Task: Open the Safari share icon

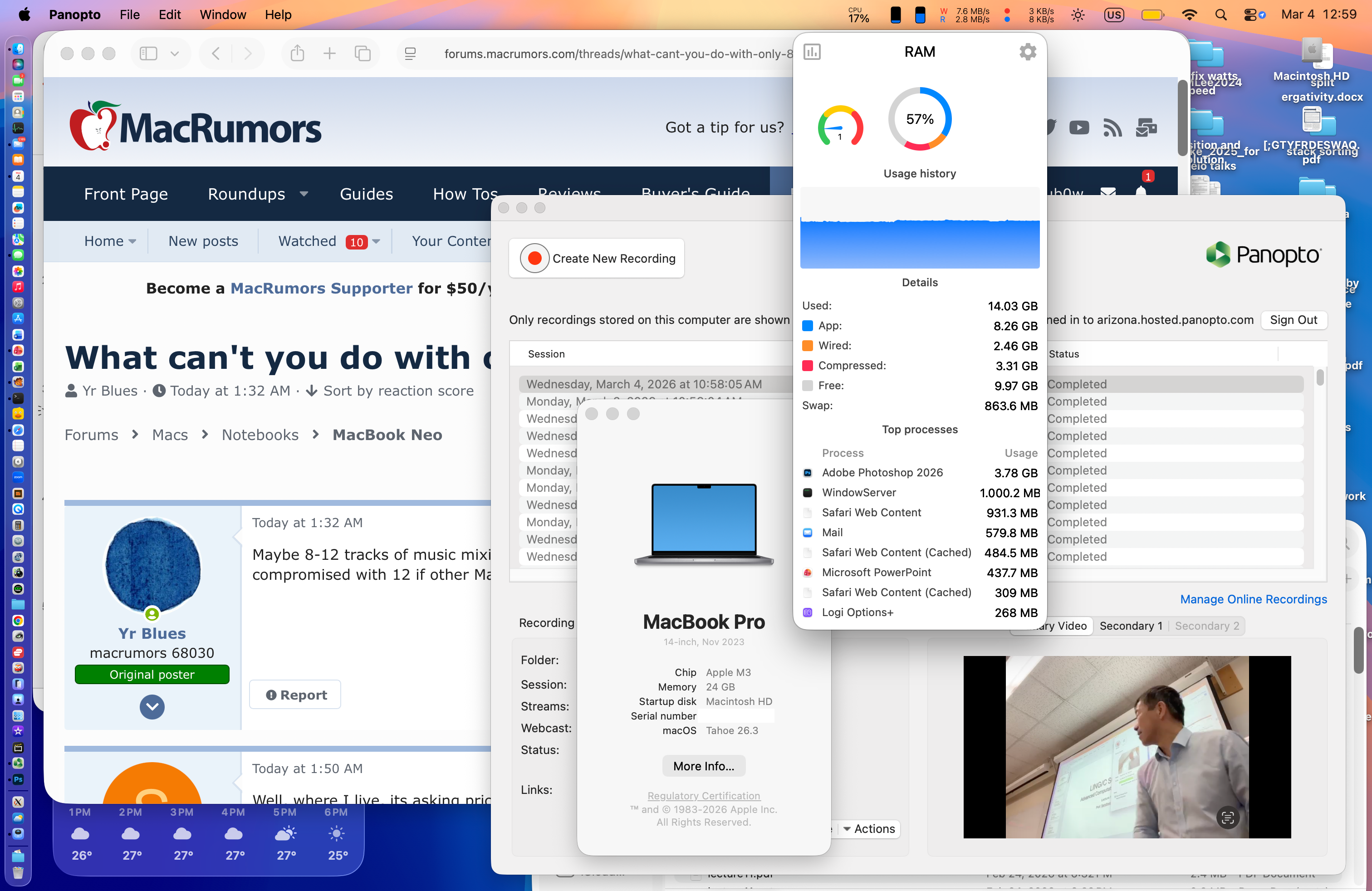Action: tap(298, 54)
